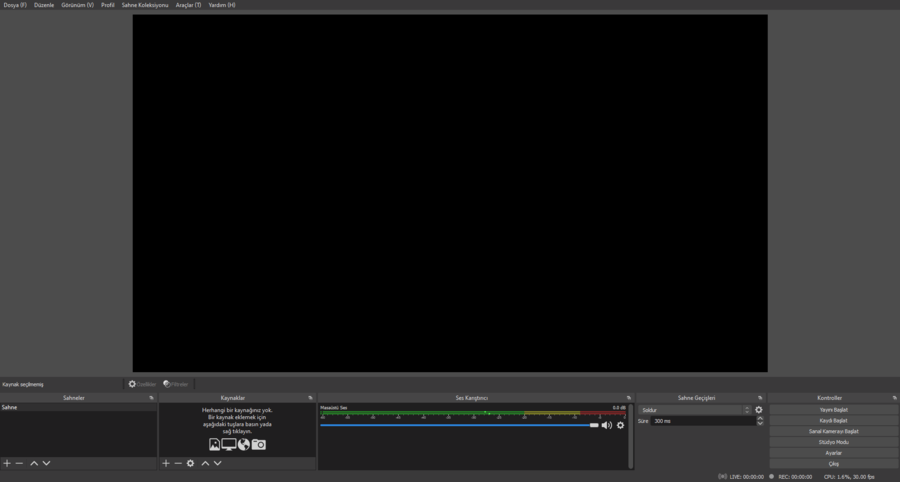The height and width of the screenshot is (482, 900).
Task: Decrease Süre duration with down arrow
Action: click(760, 423)
